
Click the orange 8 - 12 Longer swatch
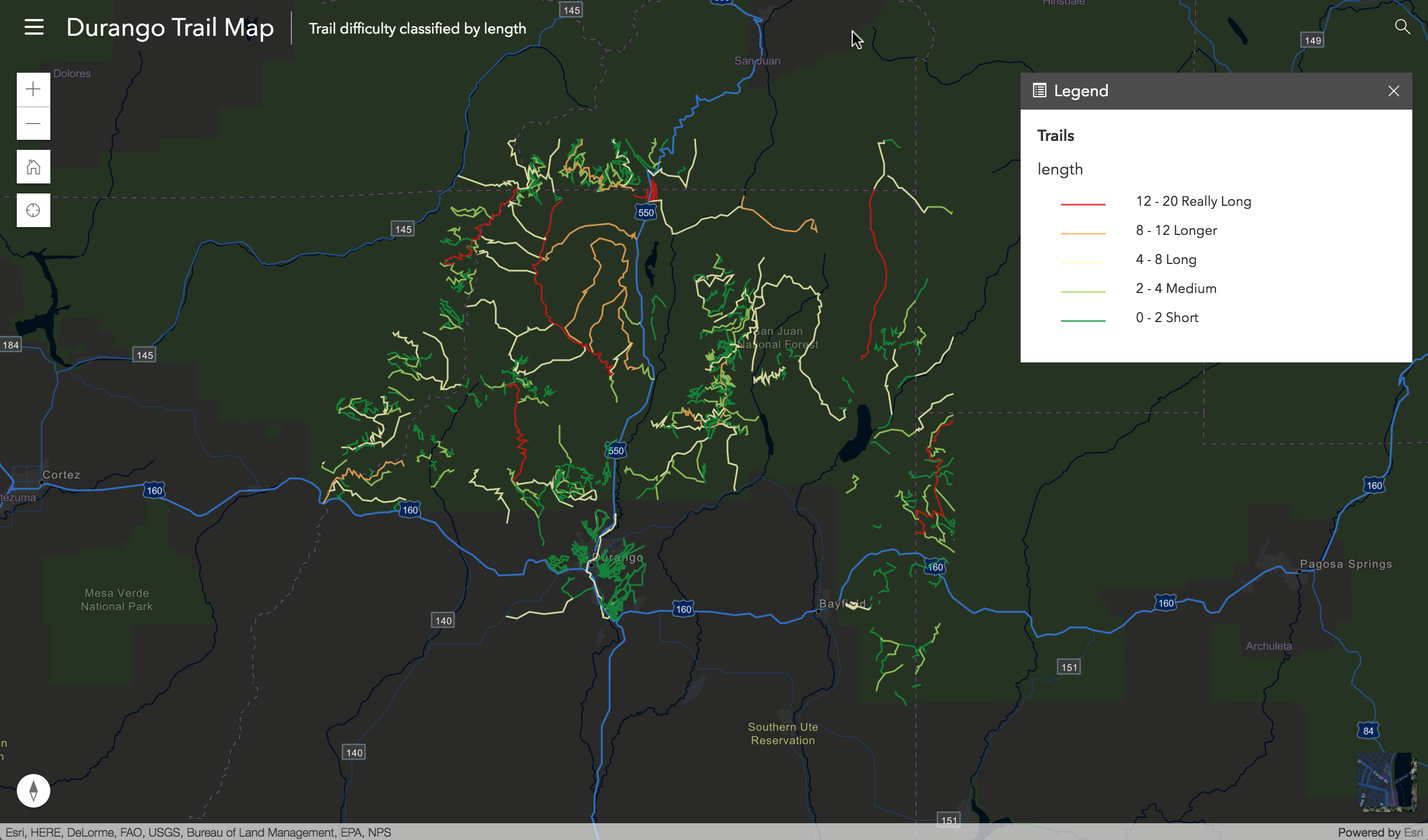pos(1083,233)
